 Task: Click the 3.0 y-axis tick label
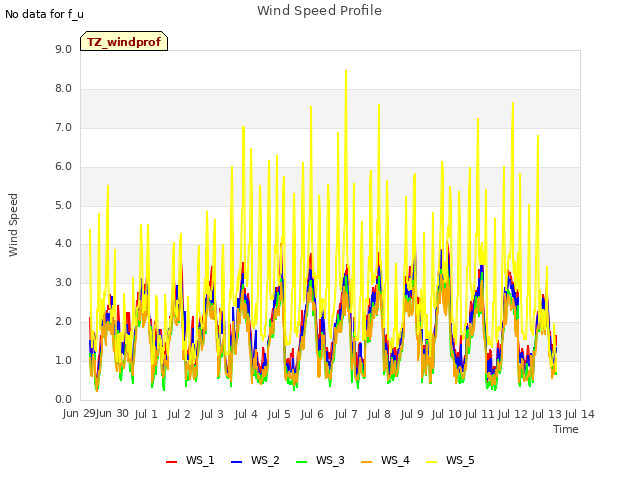click(63, 282)
